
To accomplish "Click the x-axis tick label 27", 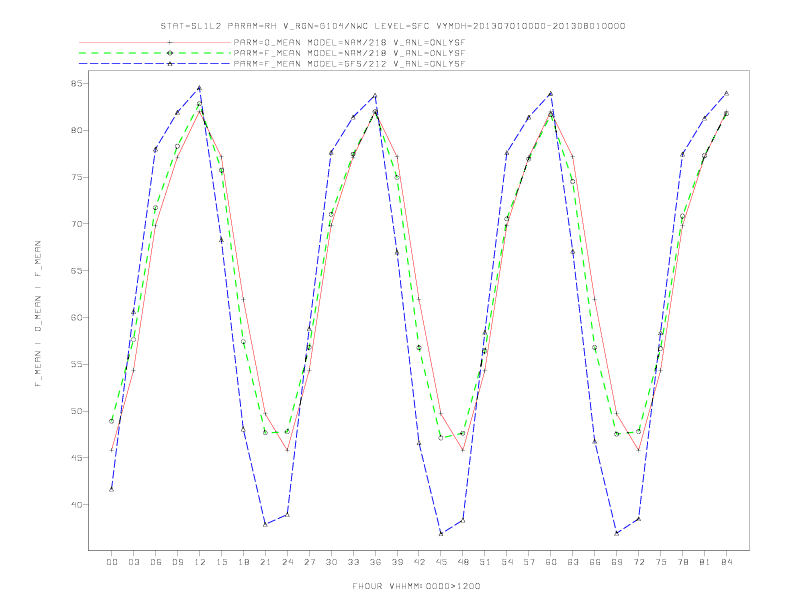I will [309, 562].
